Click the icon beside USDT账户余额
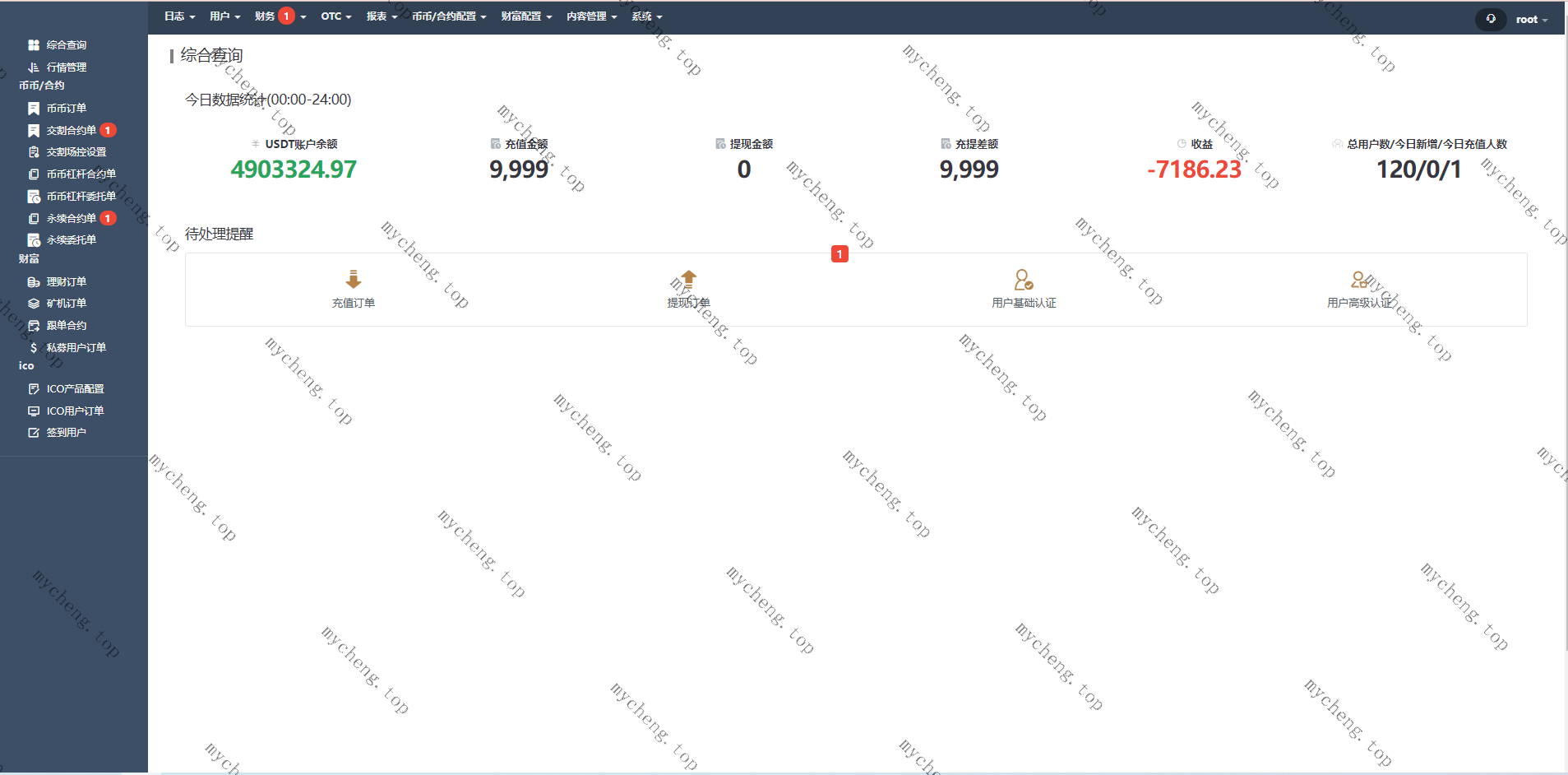 tap(256, 144)
